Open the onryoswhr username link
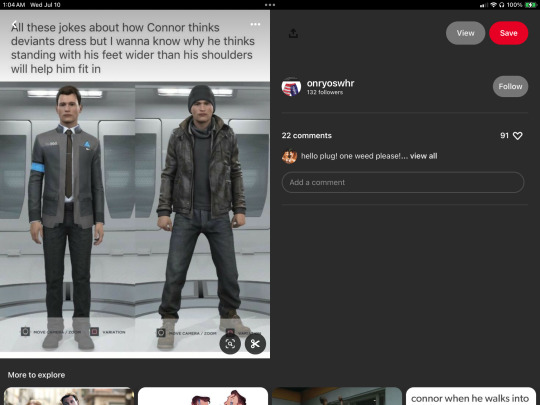Screen dimensions: 540x405 pos(330,83)
